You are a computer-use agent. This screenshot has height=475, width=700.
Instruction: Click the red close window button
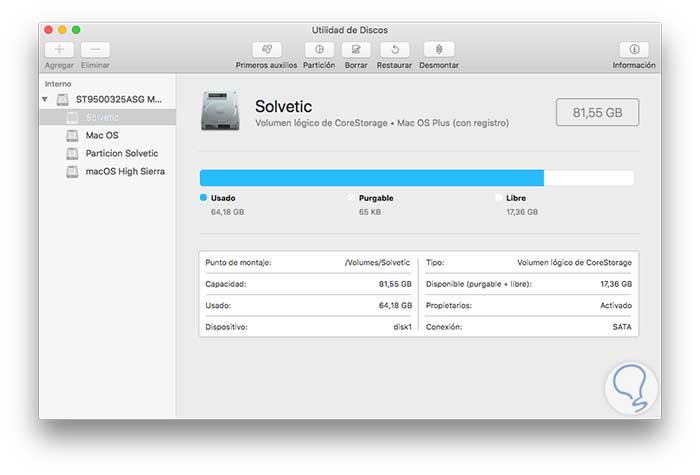[48, 29]
